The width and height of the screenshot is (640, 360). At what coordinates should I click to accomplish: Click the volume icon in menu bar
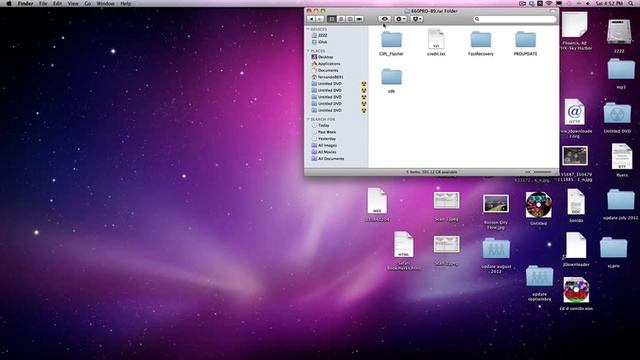click(588, 3)
